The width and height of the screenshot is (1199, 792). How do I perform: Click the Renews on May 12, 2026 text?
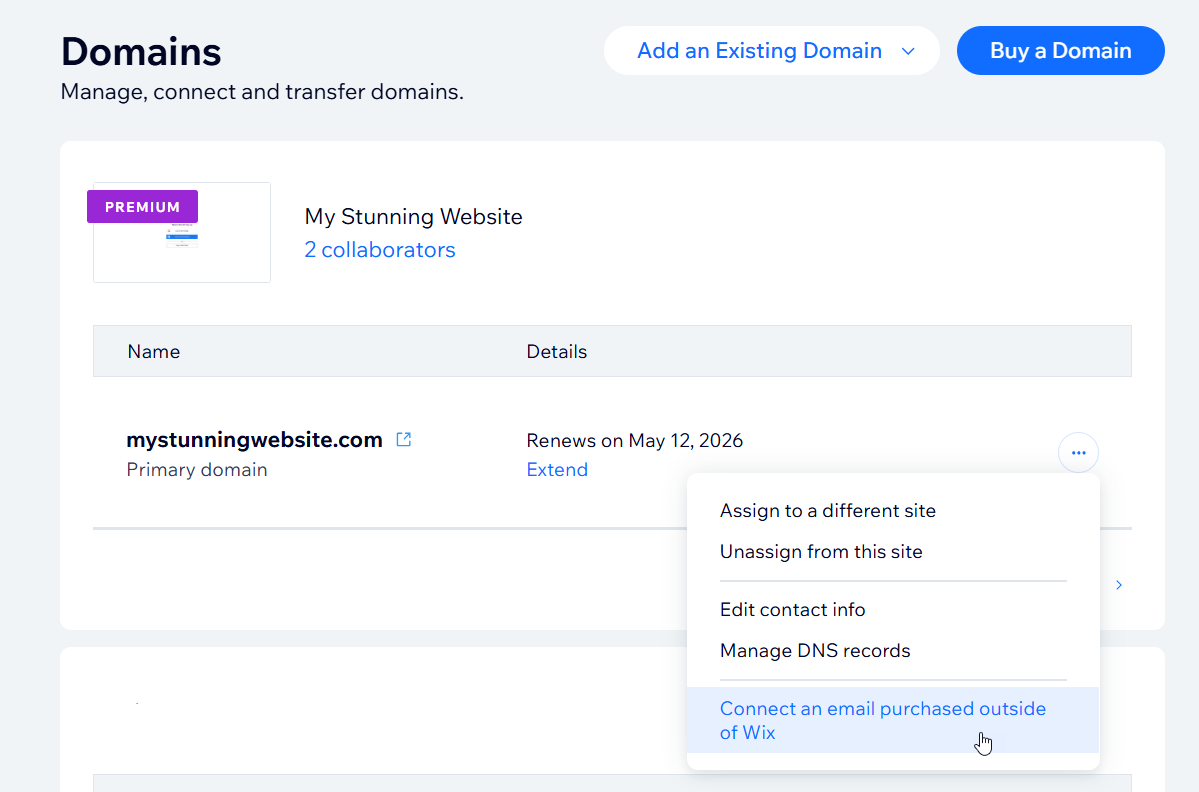pyautogui.click(x=635, y=440)
